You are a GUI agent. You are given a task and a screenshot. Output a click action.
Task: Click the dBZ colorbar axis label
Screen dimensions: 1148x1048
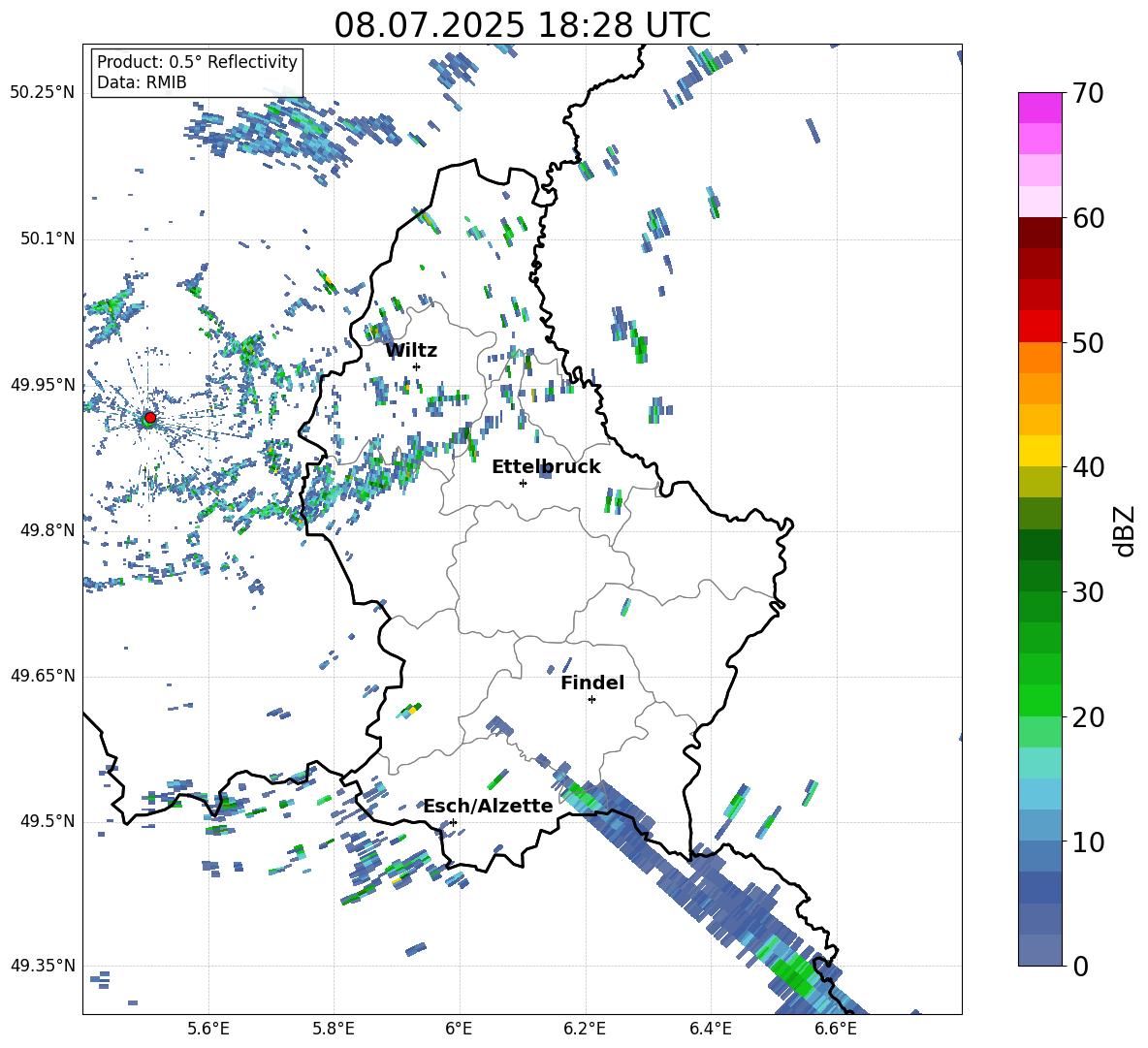[x=1125, y=530]
